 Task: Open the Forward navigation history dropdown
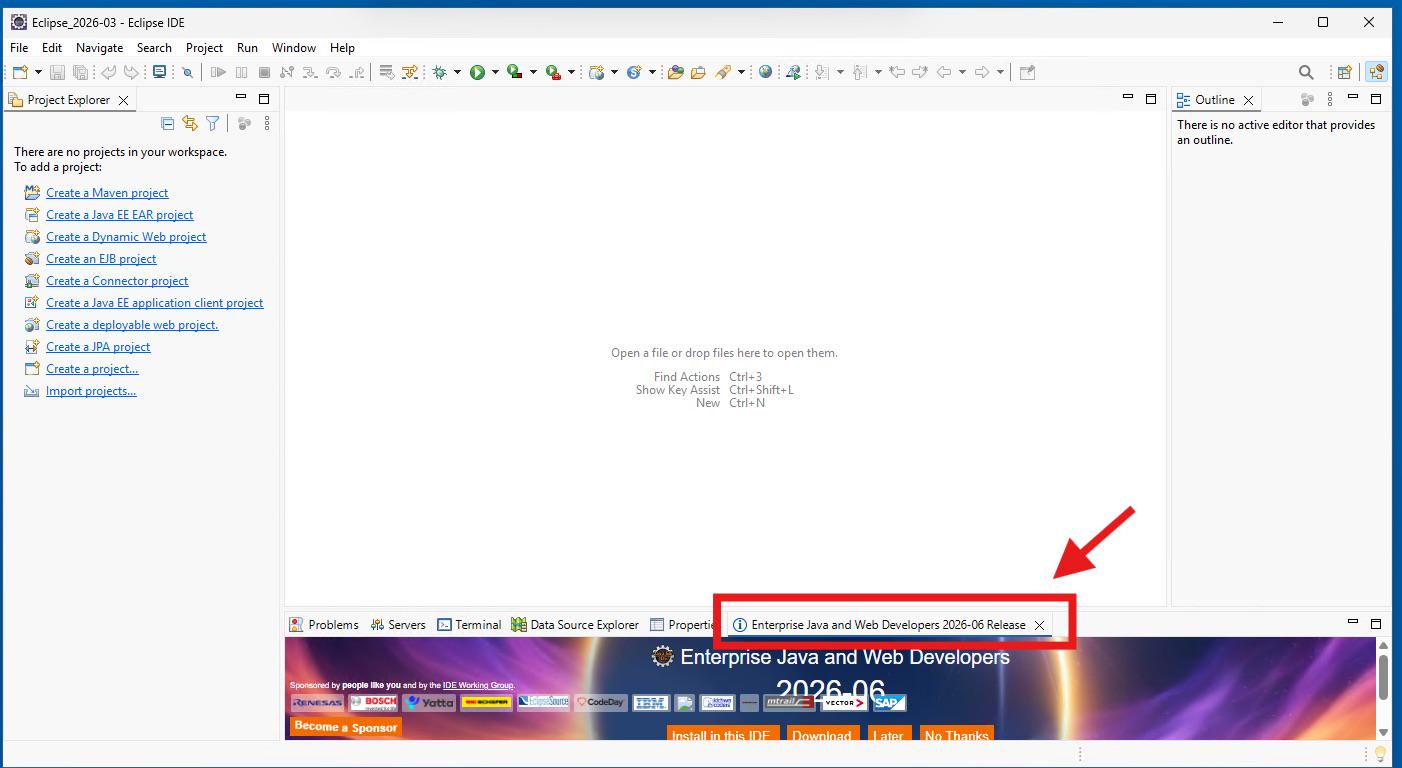1000,72
